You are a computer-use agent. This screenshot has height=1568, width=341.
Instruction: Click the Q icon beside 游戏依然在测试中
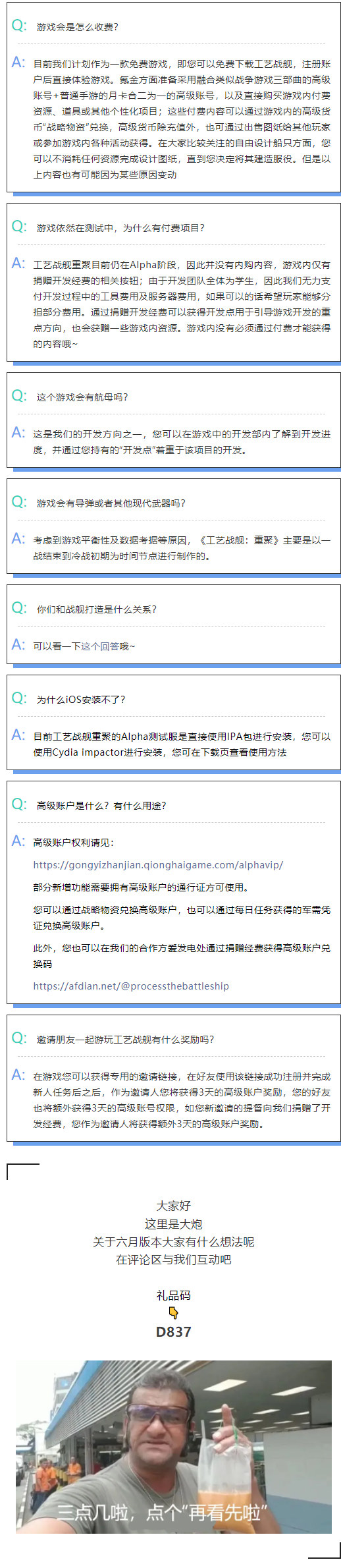click(x=19, y=227)
